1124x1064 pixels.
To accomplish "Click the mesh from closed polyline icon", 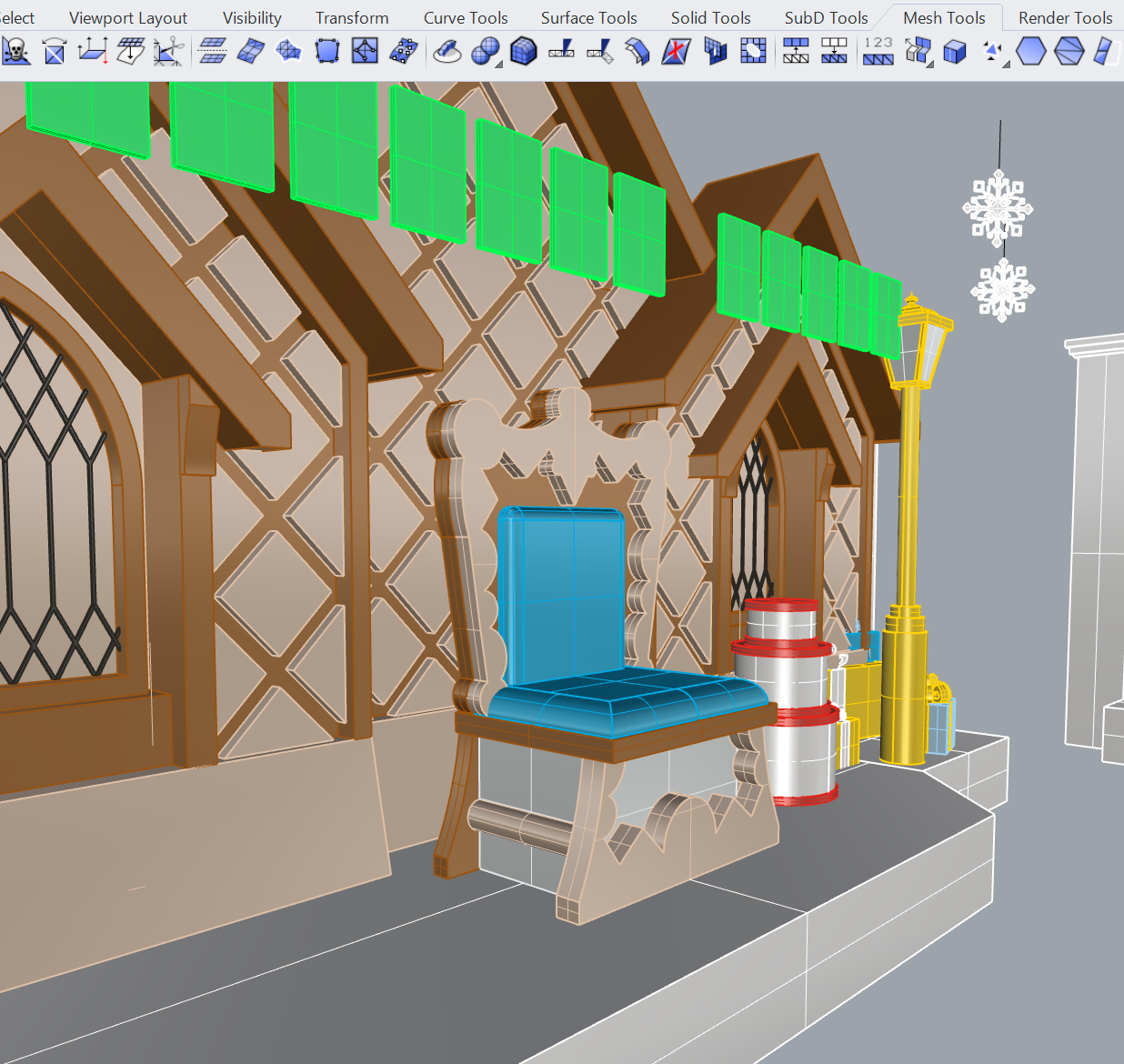I will 327,51.
